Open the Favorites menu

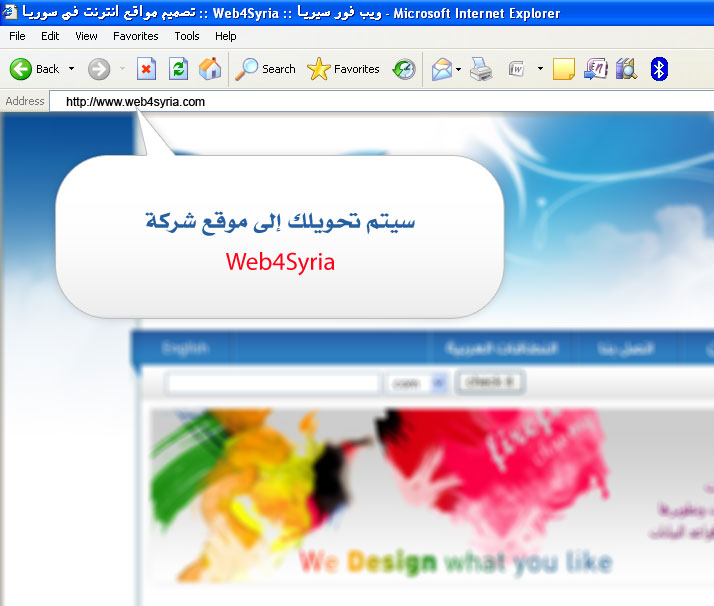point(136,36)
